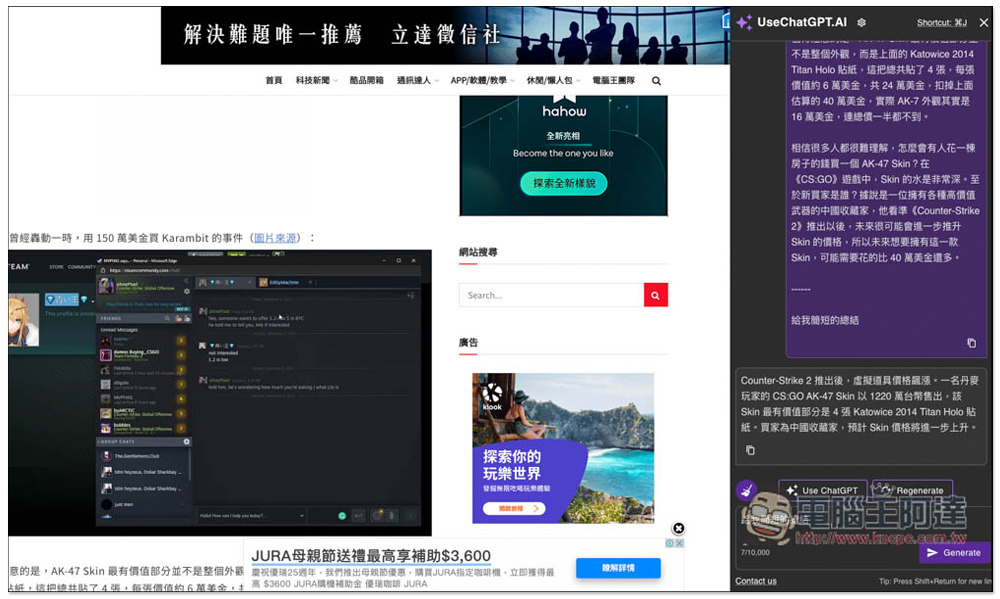The width and height of the screenshot is (1000, 599).
Task: Open UseChatGPT.AI settings with the gear icon
Action: 861,21
